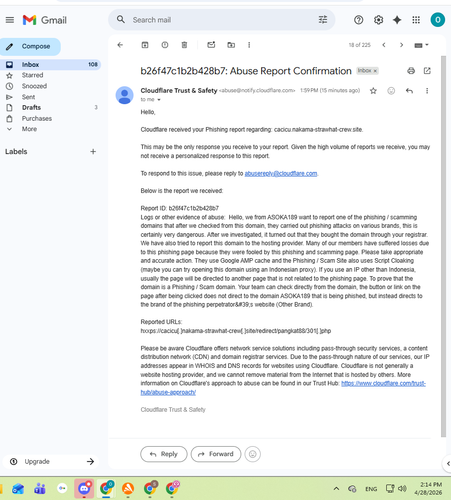451x500 pixels.
Task: Expand the More sidebar section
Action: [x=29, y=129]
